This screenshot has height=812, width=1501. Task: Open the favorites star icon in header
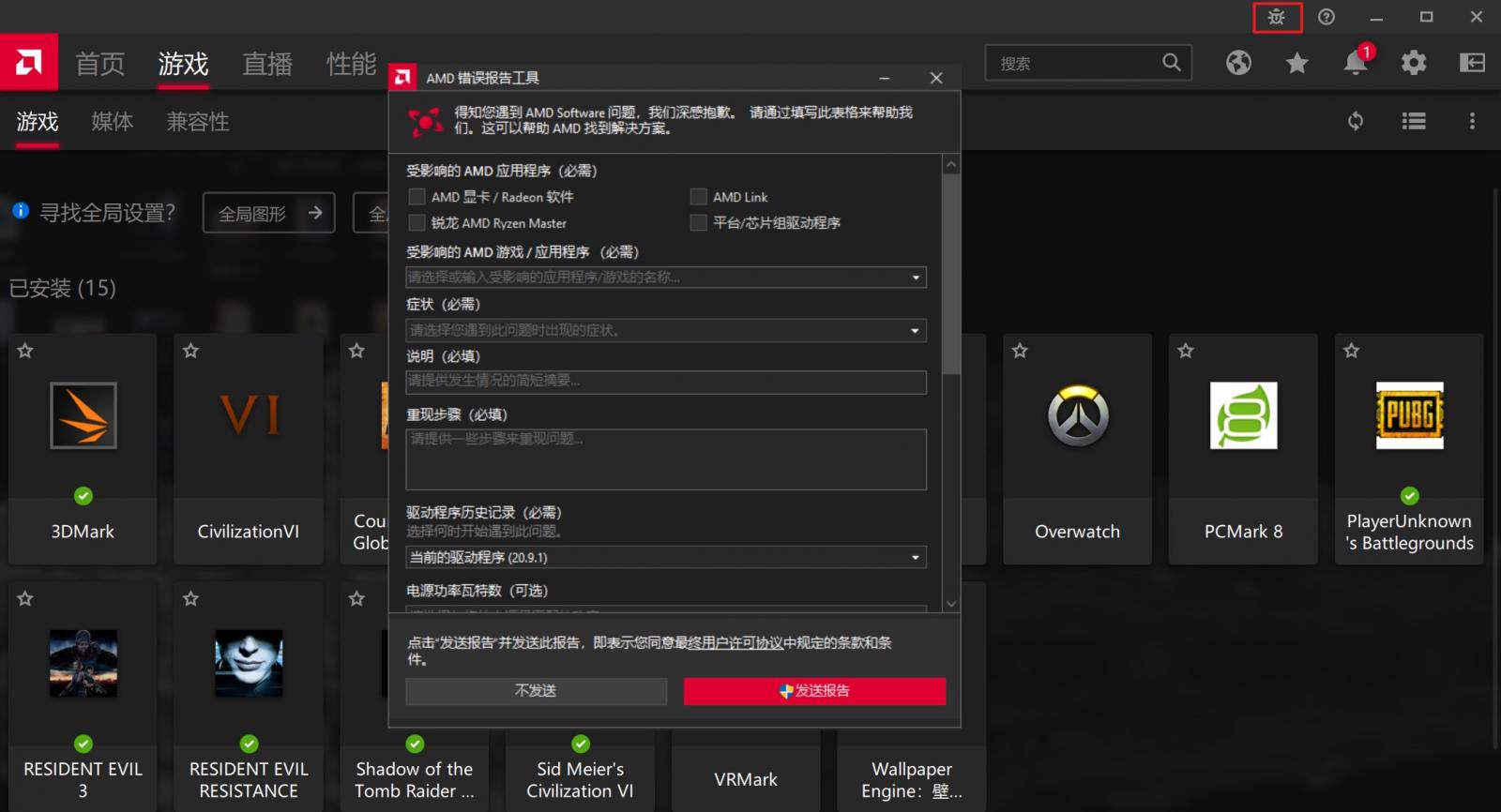pos(1297,63)
